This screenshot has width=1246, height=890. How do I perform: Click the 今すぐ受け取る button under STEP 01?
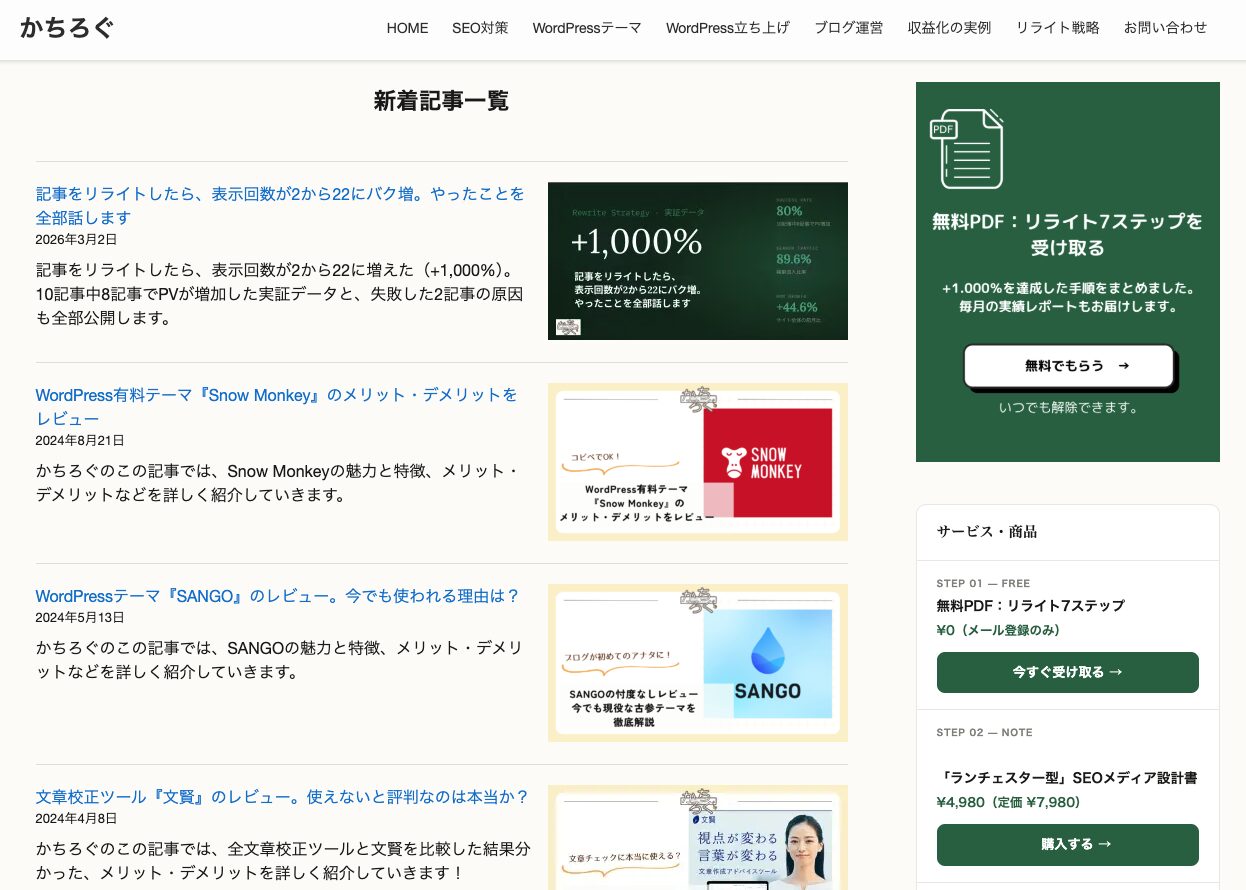click(x=1067, y=672)
